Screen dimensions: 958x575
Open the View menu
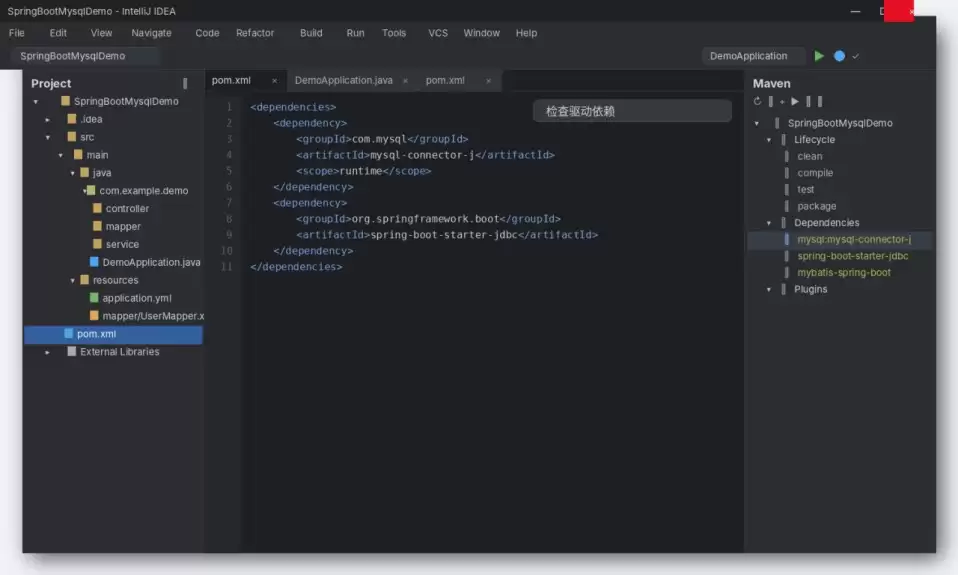point(101,33)
